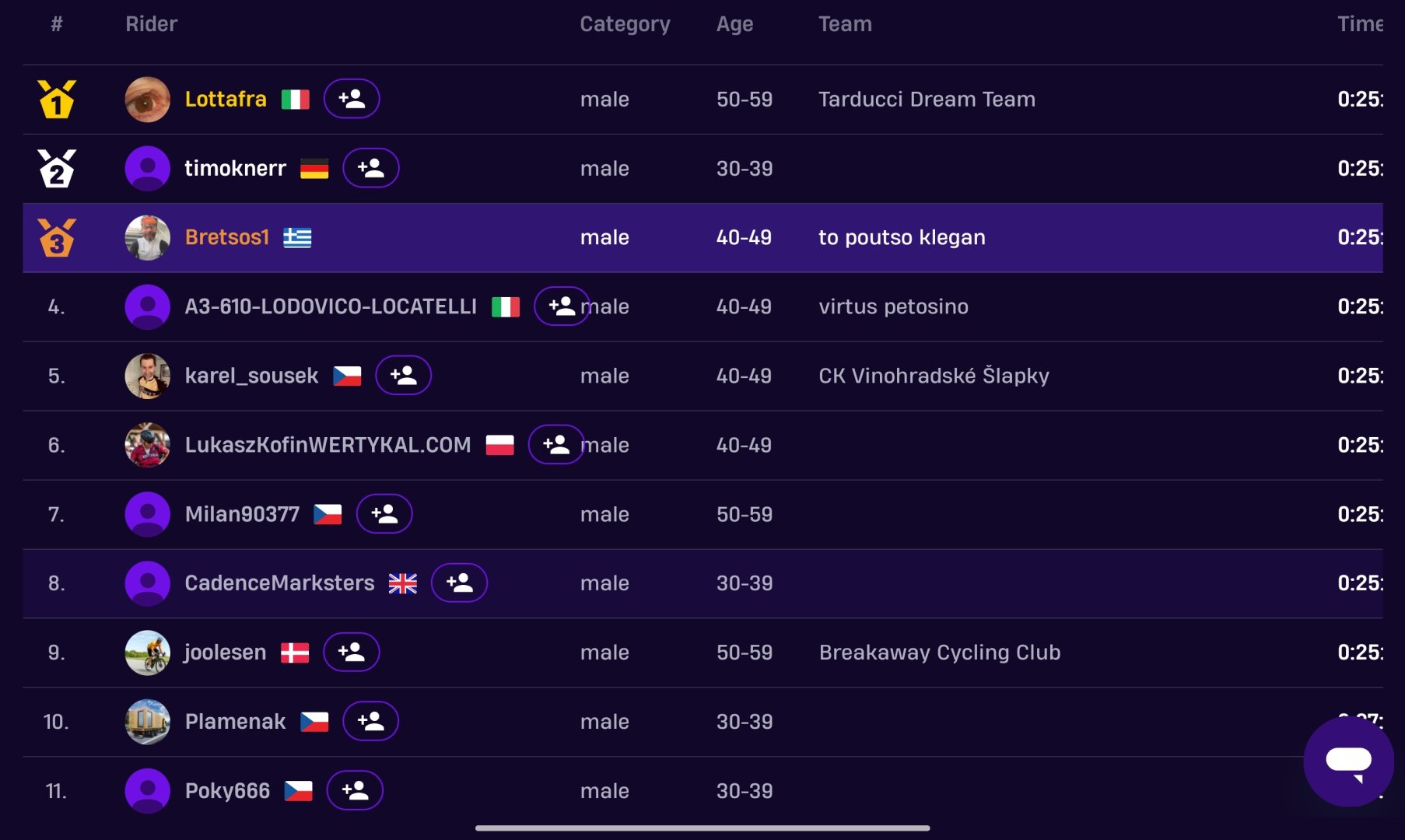
Task: Follow karel_sousek using the add-person button
Action: 403,376
